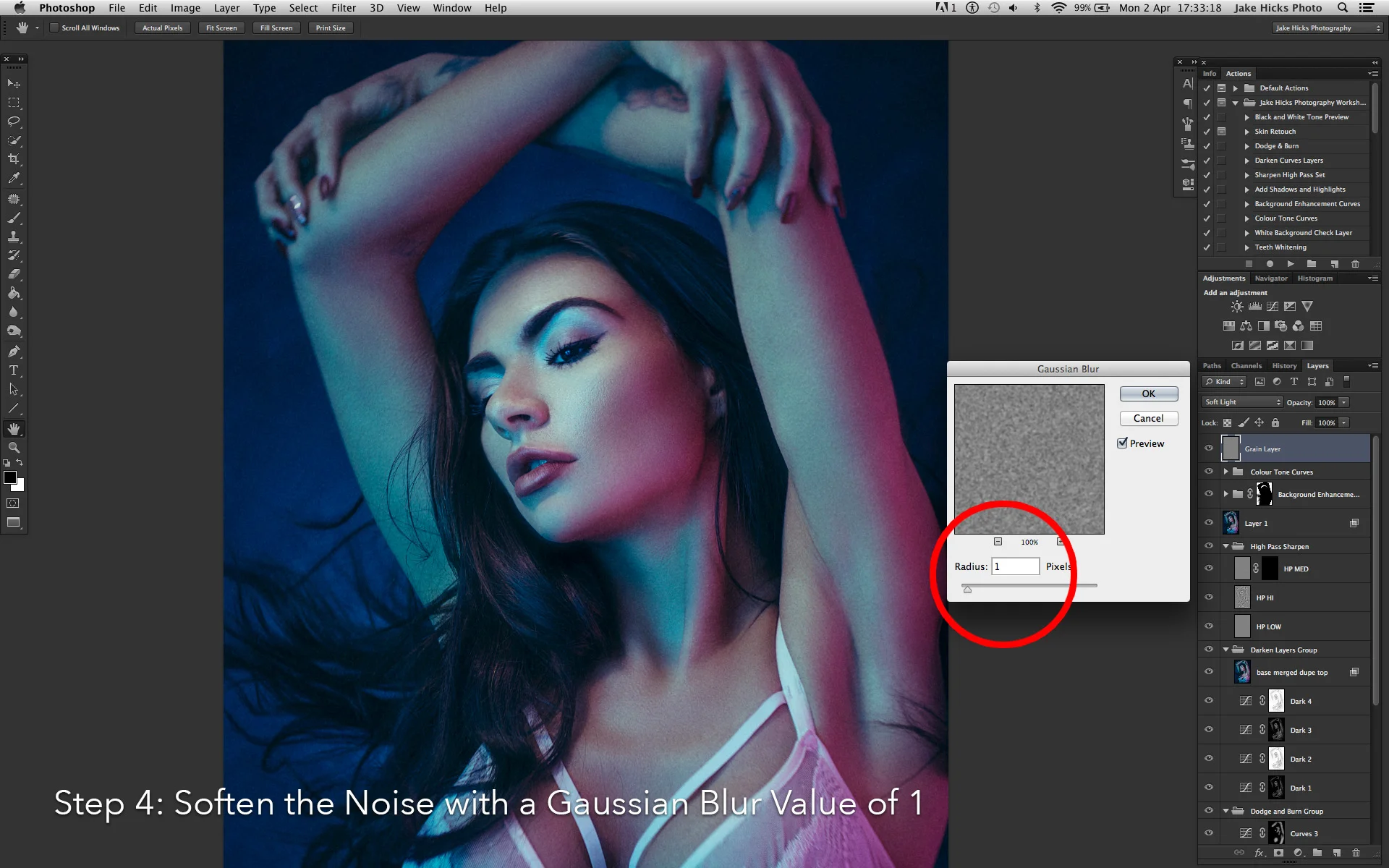Click Cancel in Gaussian Blur dialog
This screenshot has width=1389, height=868.
coord(1149,418)
